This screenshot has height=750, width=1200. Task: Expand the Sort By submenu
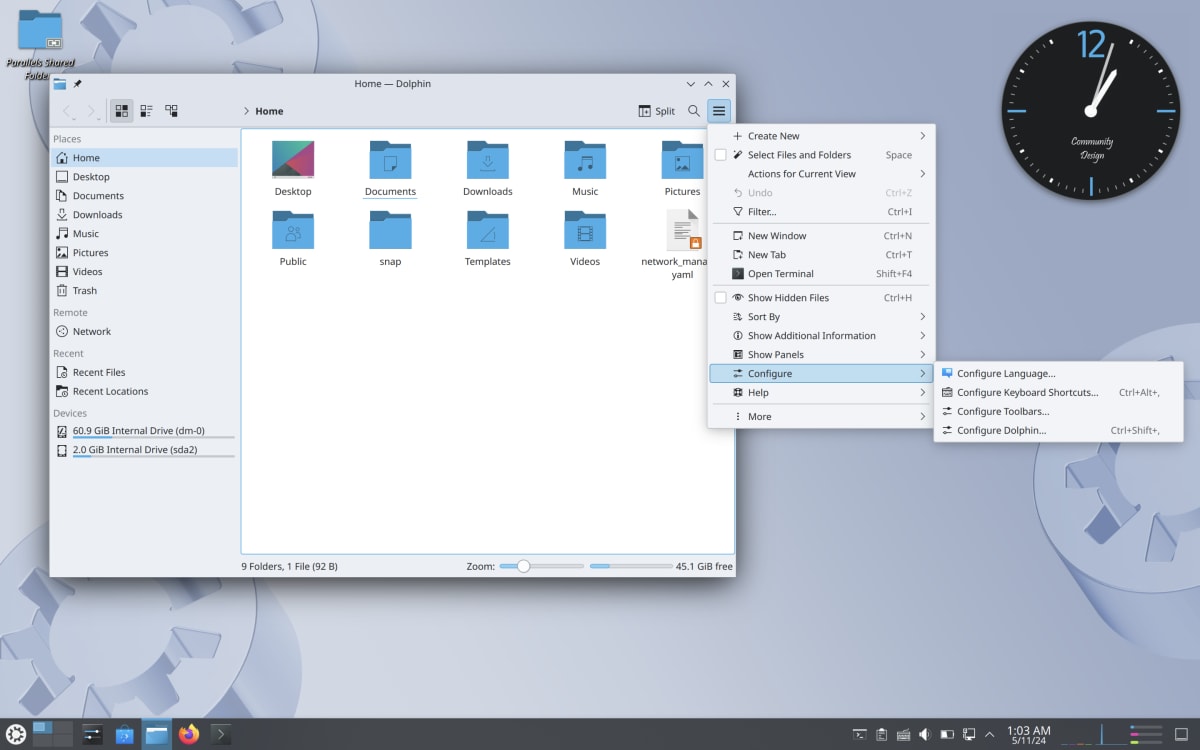pos(821,317)
